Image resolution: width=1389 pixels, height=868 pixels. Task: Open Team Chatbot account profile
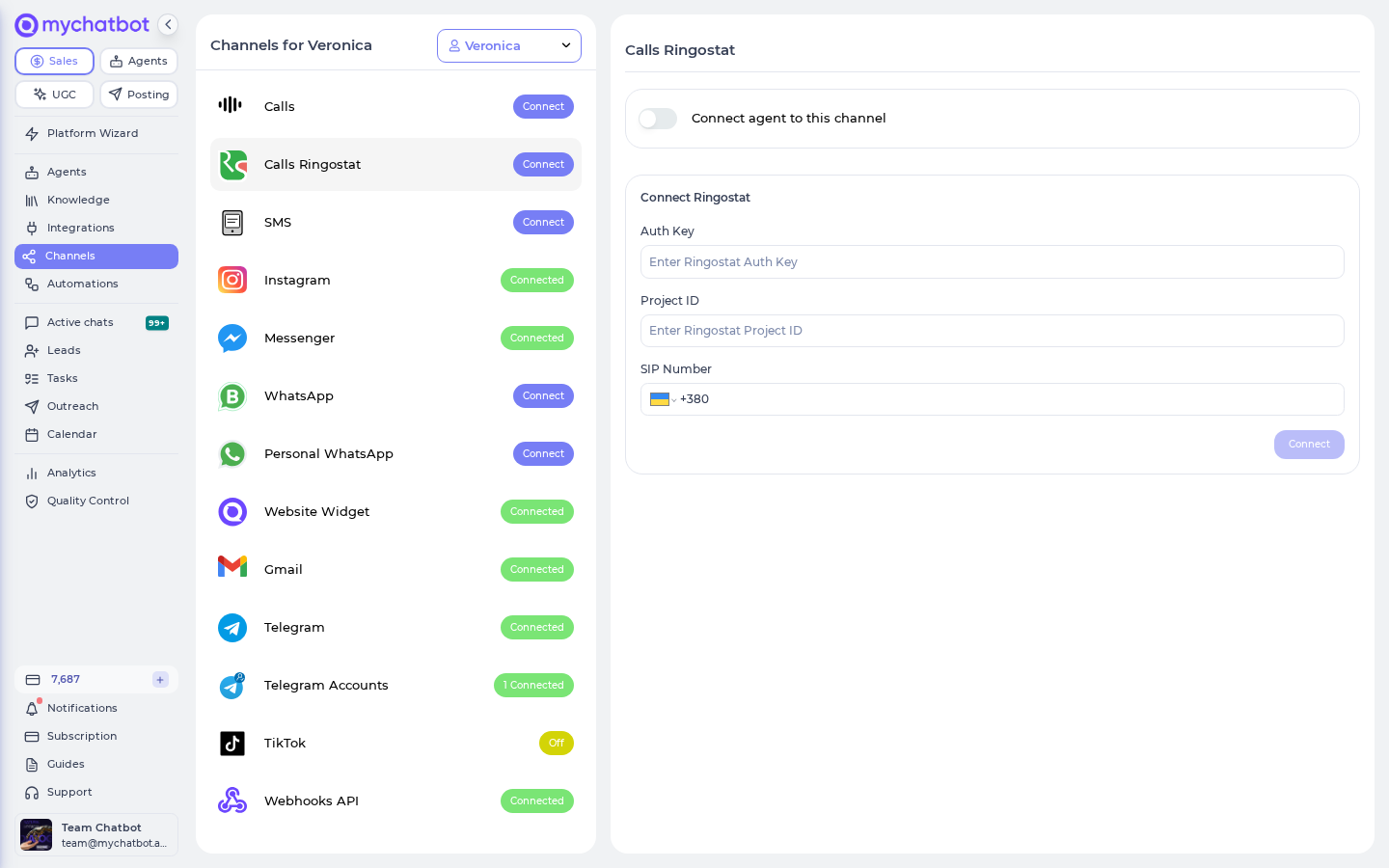point(96,834)
